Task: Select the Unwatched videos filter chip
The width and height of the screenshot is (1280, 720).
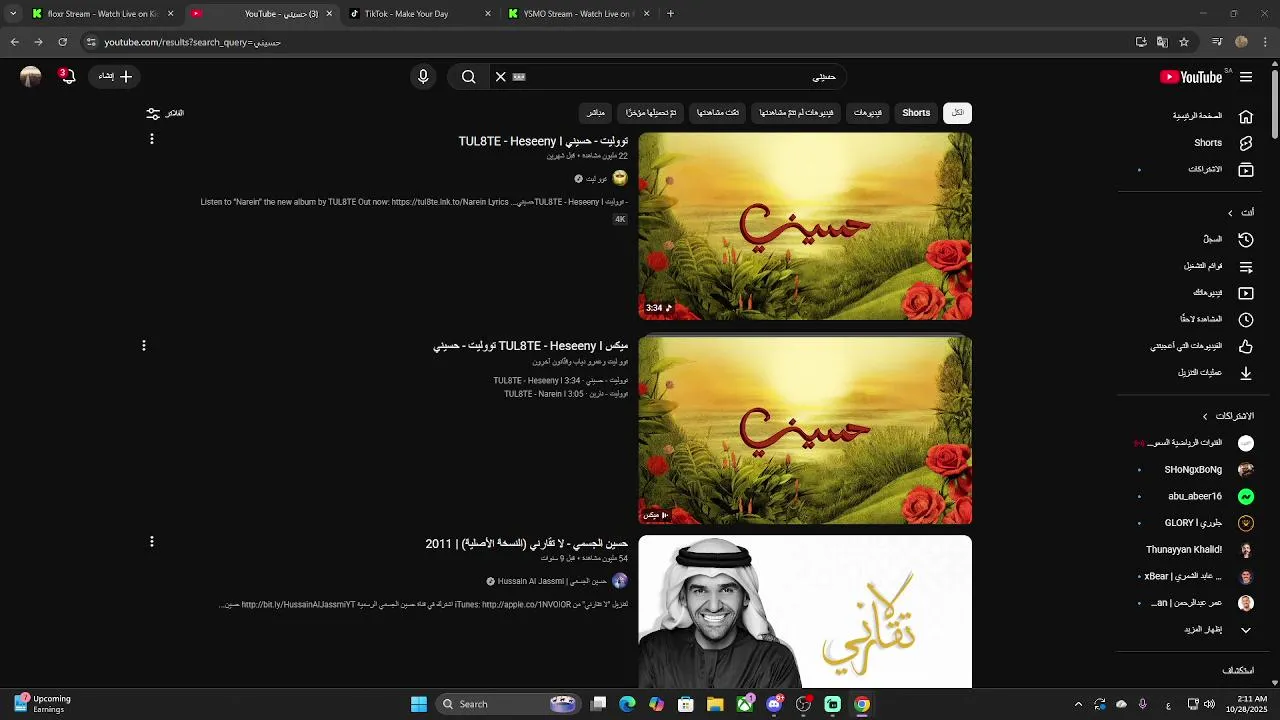Action: [x=796, y=113]
